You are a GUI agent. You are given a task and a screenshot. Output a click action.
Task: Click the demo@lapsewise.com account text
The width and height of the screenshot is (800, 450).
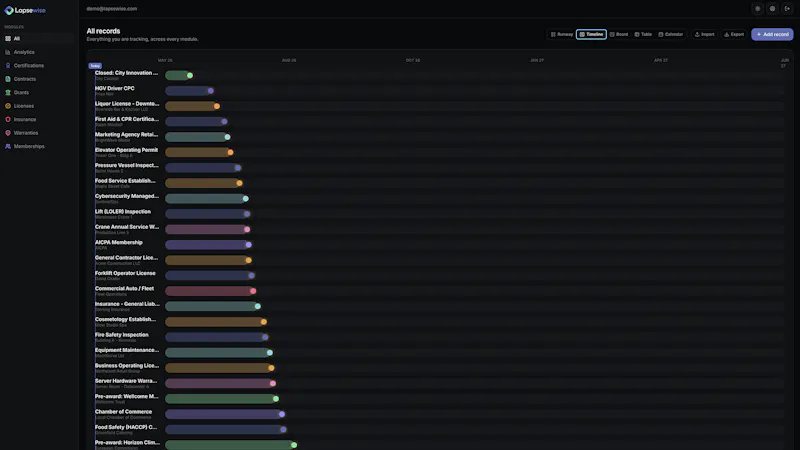click(x=112, y=9)
